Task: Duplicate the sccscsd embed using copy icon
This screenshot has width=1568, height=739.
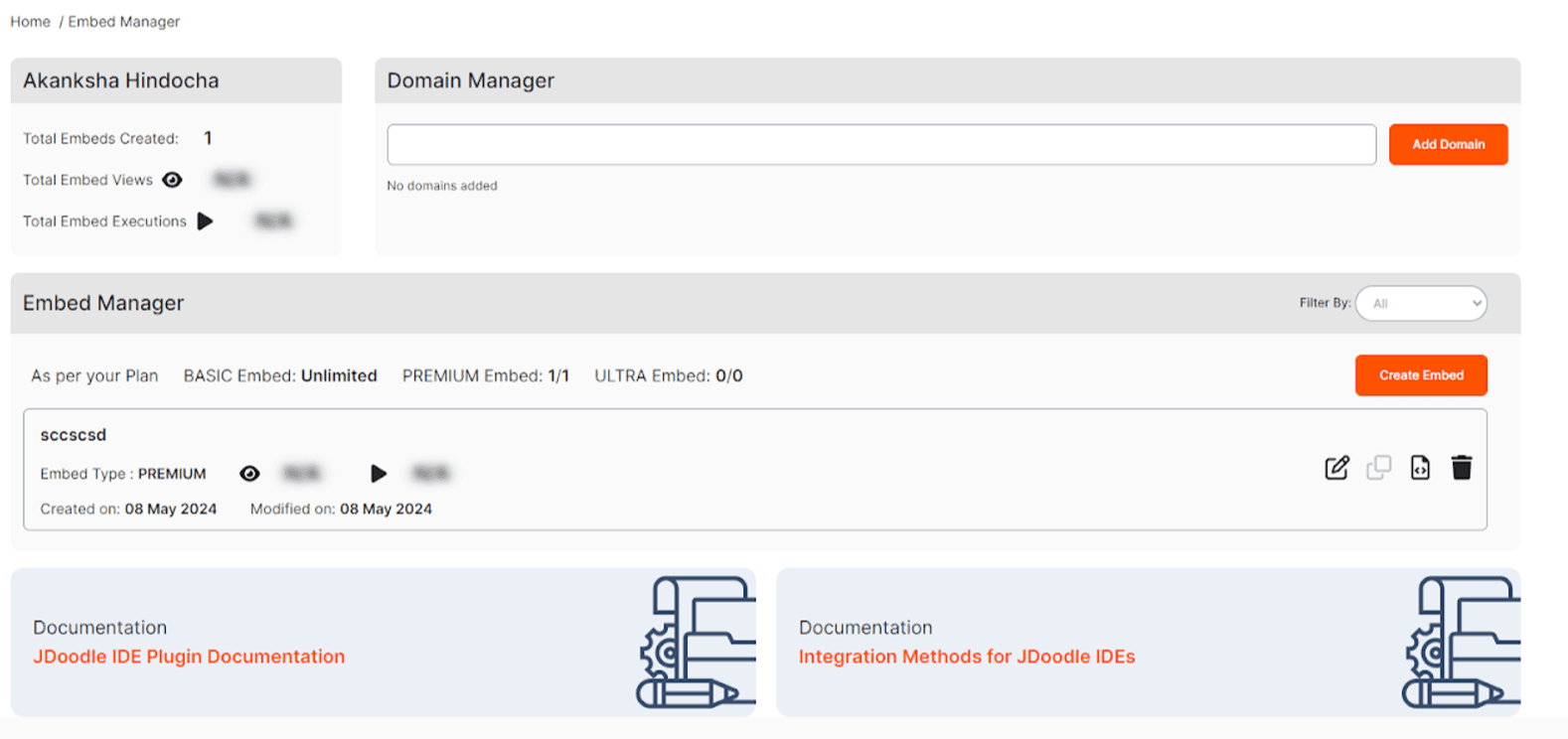Action: coord(1378,468)
